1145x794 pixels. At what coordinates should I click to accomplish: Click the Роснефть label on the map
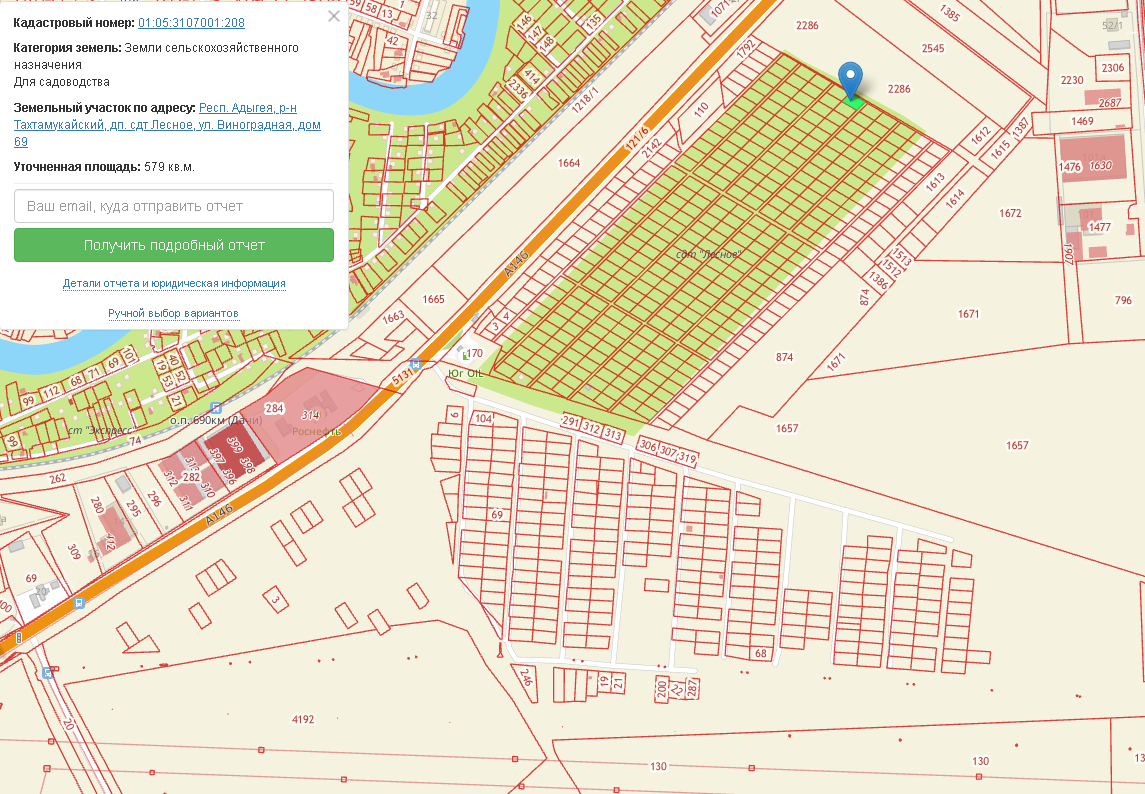(x=324, y=432)
